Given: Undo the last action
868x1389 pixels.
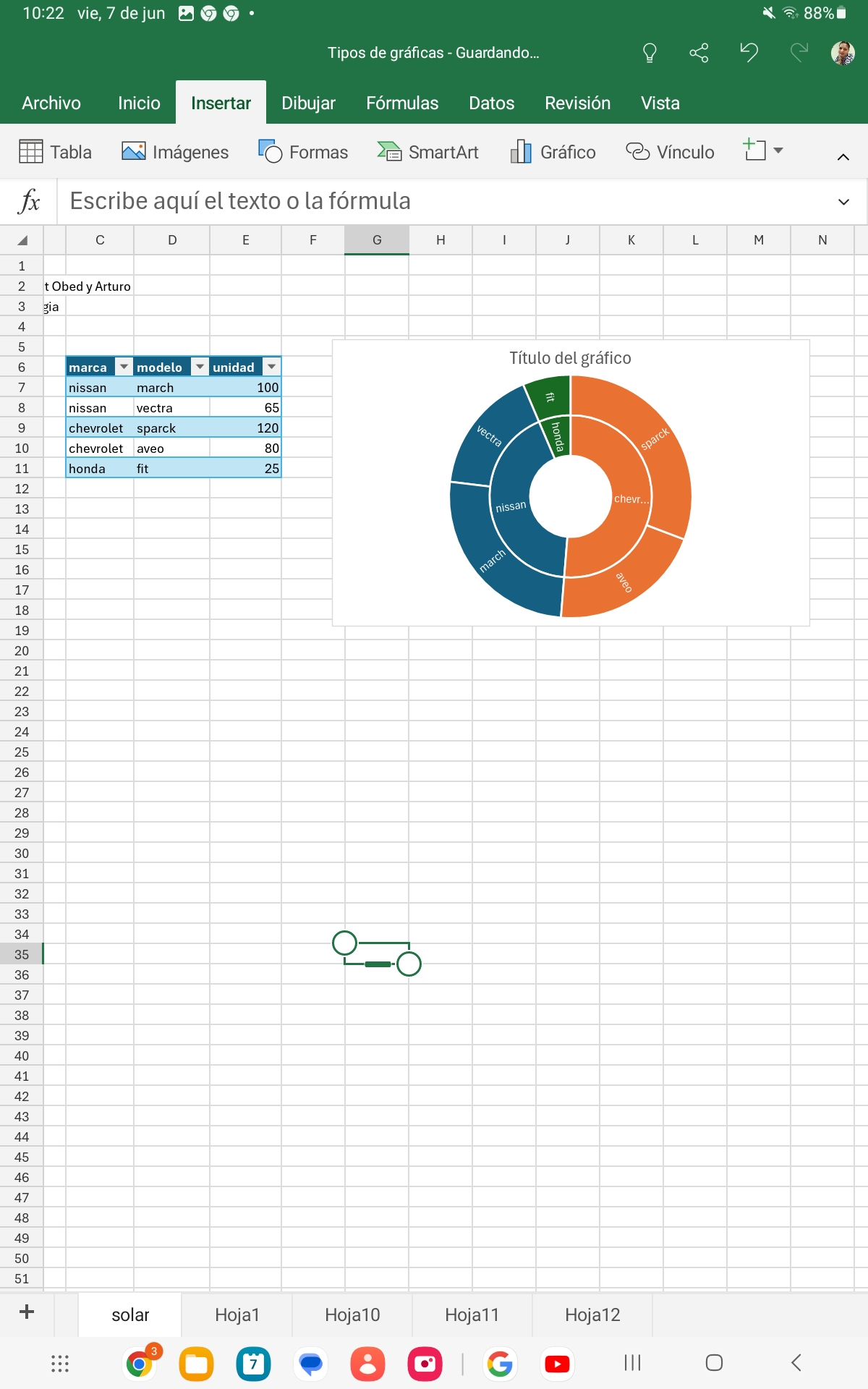Looking at the screenshot, I should coord(749,53).
